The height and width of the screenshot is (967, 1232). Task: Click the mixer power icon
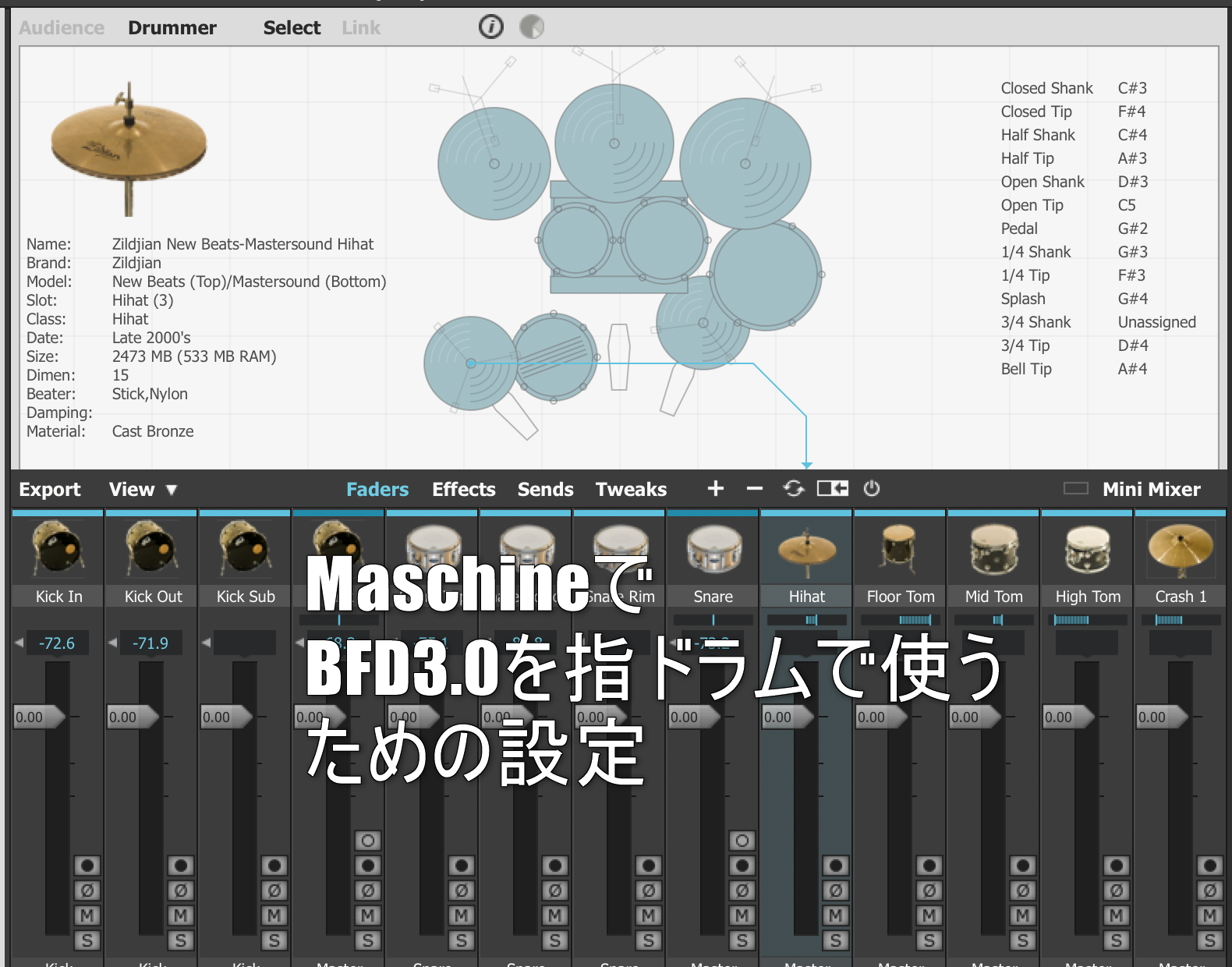[872, 488]
